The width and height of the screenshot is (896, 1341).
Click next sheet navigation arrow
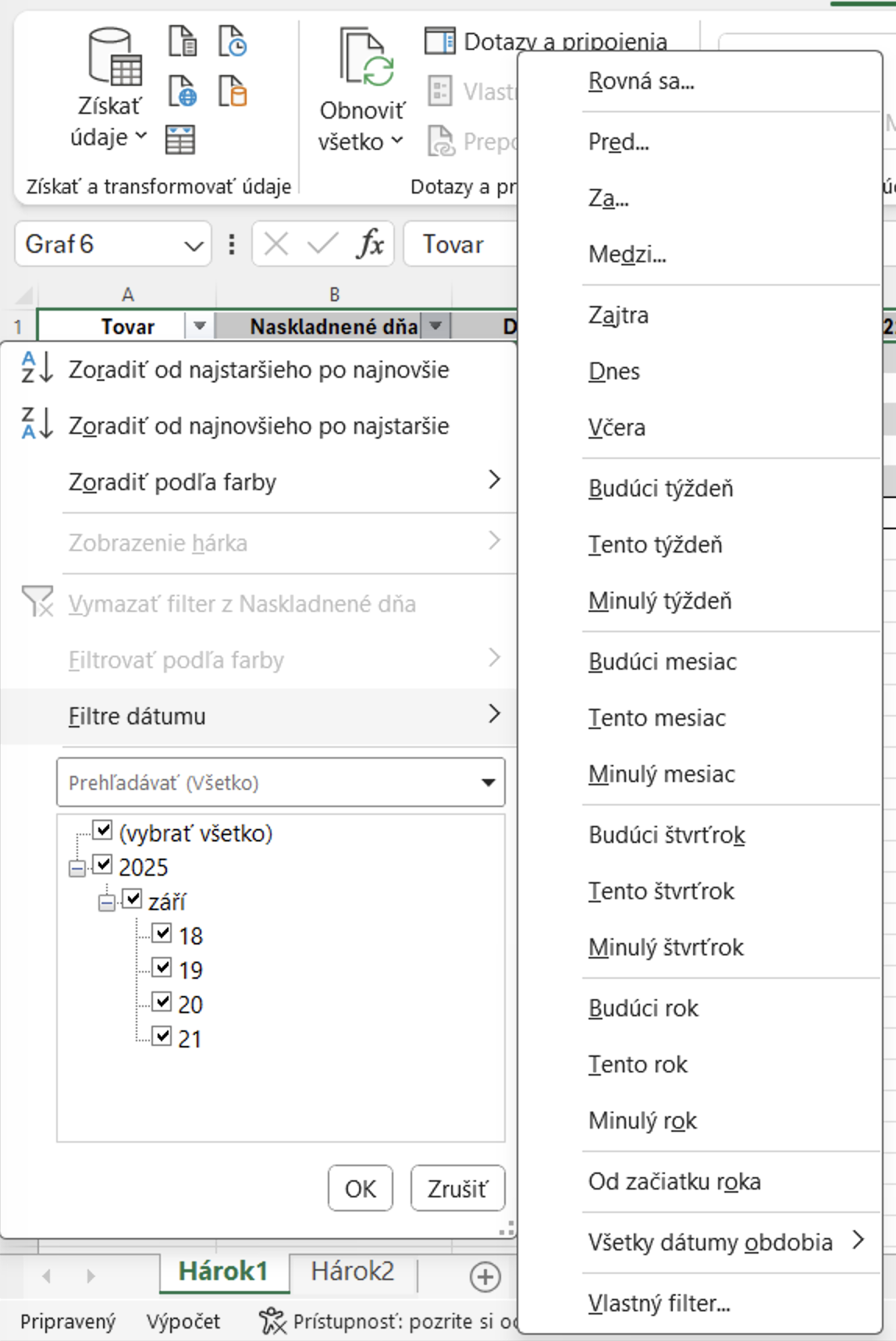click(x=91, y=1276)
